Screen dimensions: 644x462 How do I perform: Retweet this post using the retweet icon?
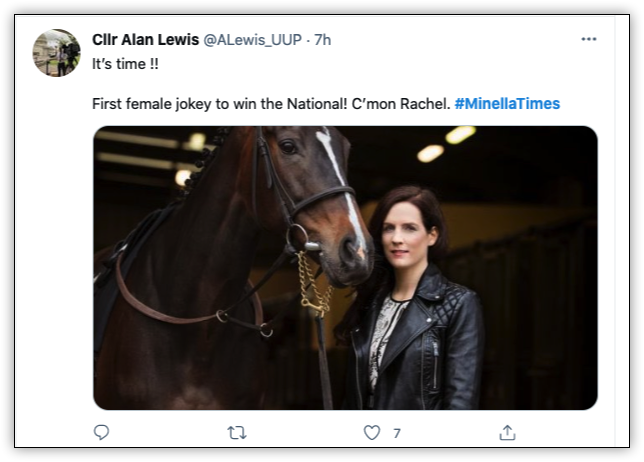click(x=237, y=433)
